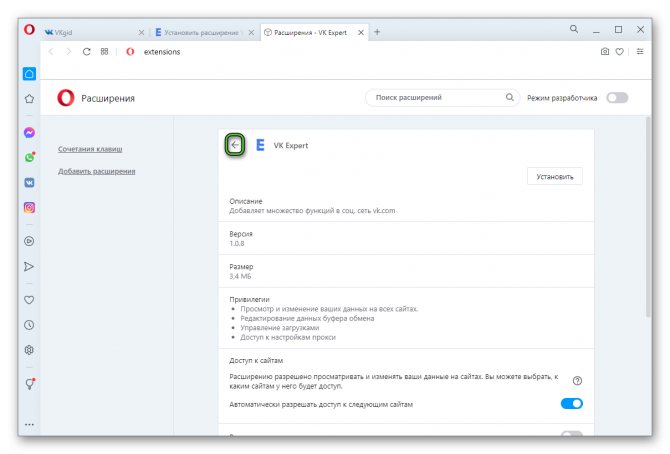Click the Доступ к настройкам прокси privilege
This screenshot has width=670, height=454.
click(288, 337)
